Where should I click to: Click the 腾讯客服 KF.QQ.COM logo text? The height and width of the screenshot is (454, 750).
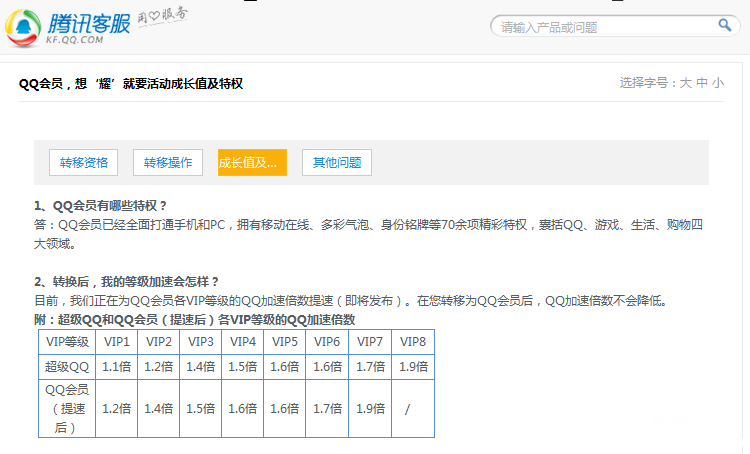pyautogui.click(x=88, y=28)
